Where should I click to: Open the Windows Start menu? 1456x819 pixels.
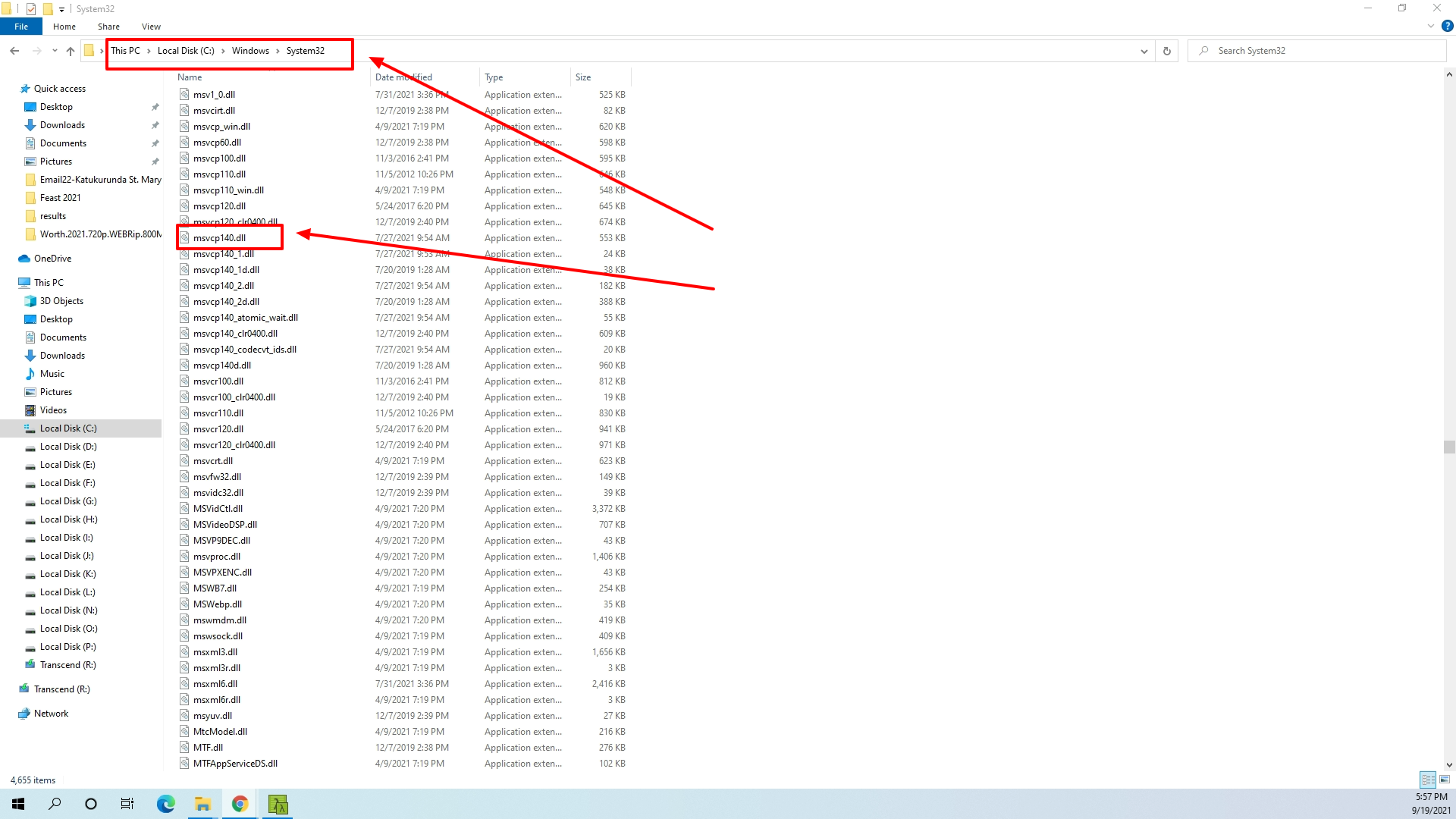[18, 804]
